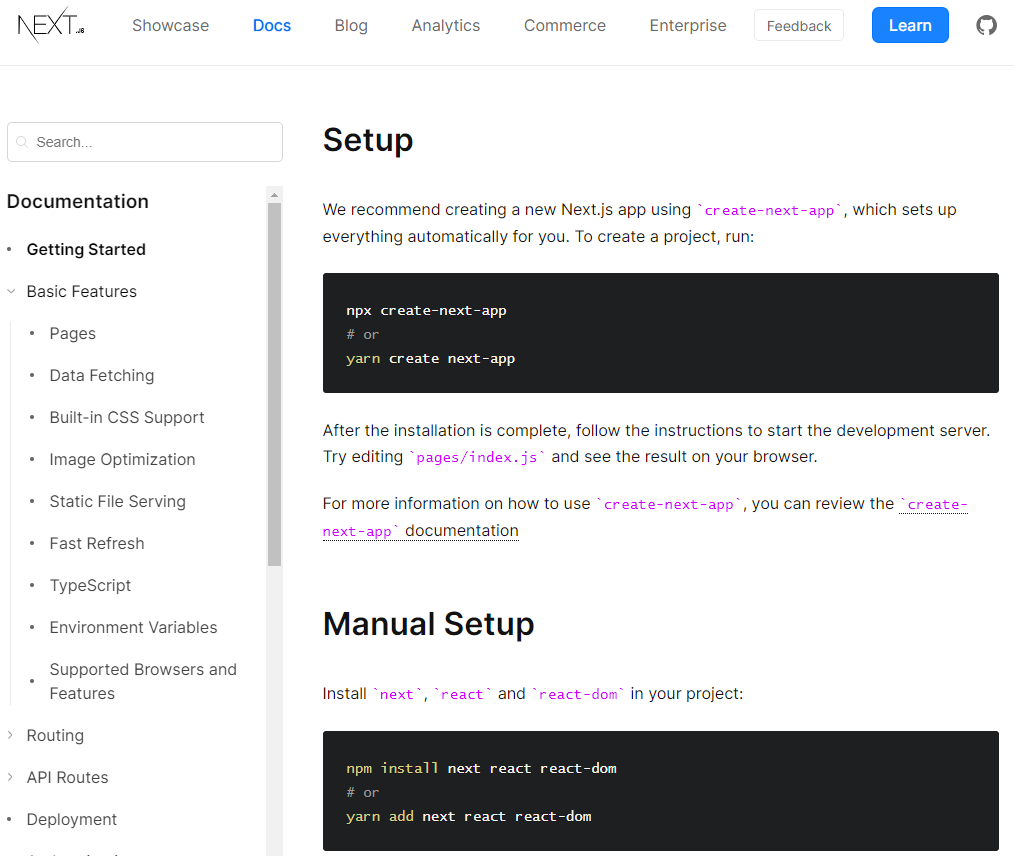Open the TypeScript doc page
The width and height of the screenshot is (1014, 856).
click(x=90, y=586)
